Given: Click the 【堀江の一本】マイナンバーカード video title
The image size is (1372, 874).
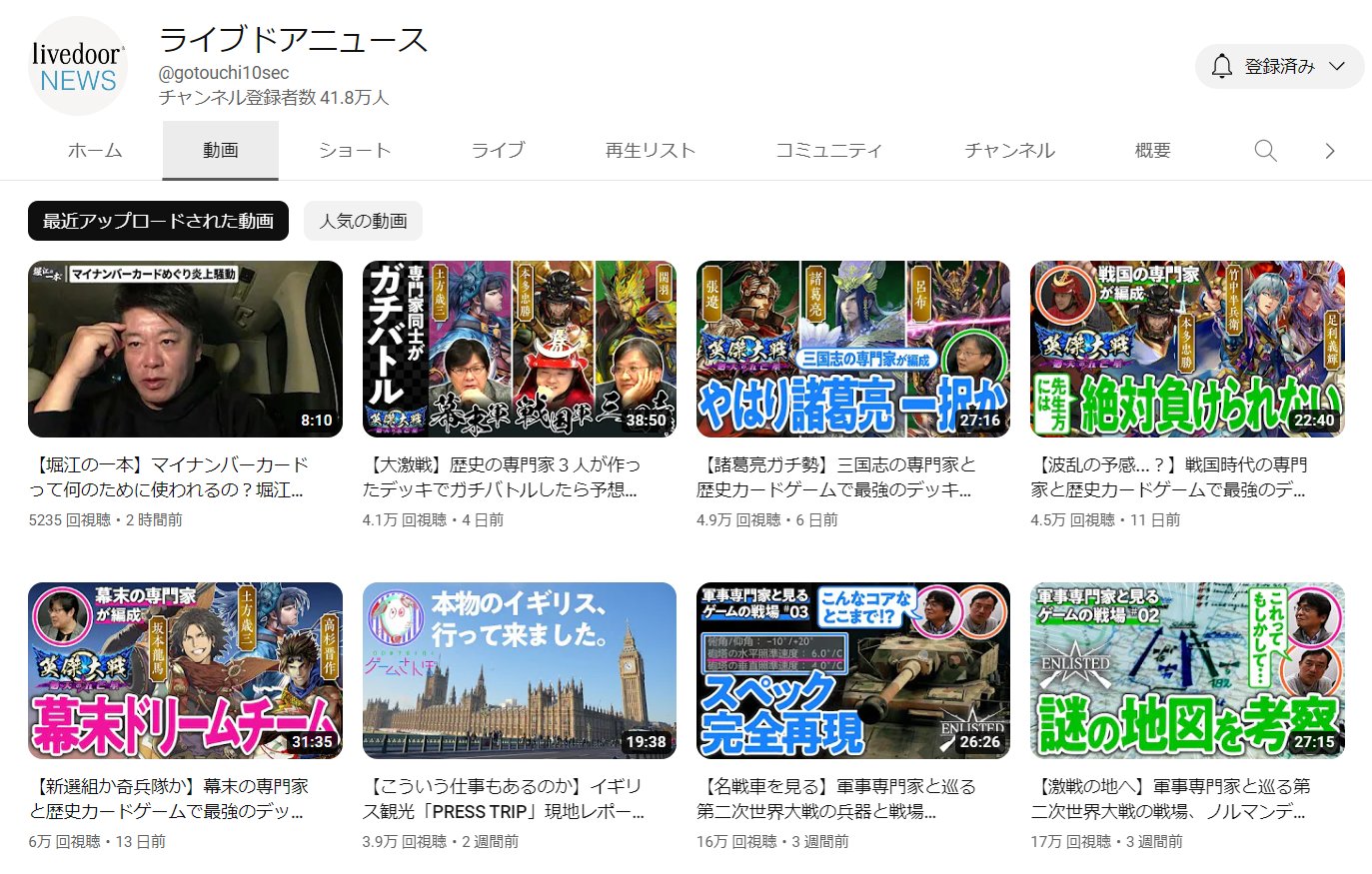Looking at the screenshot, I should point(170,477).
